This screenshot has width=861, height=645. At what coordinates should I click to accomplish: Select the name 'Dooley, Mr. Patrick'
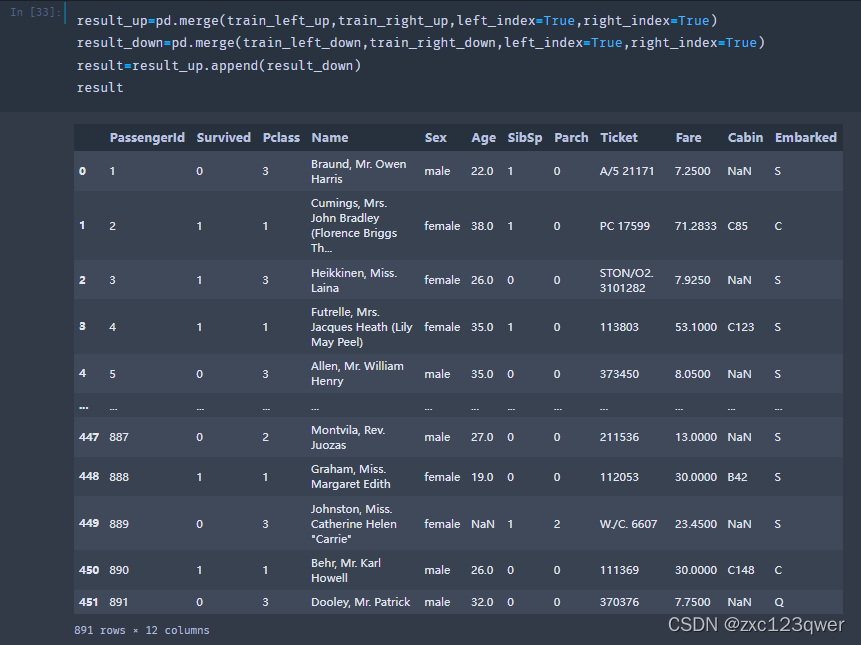click(360, 602)
